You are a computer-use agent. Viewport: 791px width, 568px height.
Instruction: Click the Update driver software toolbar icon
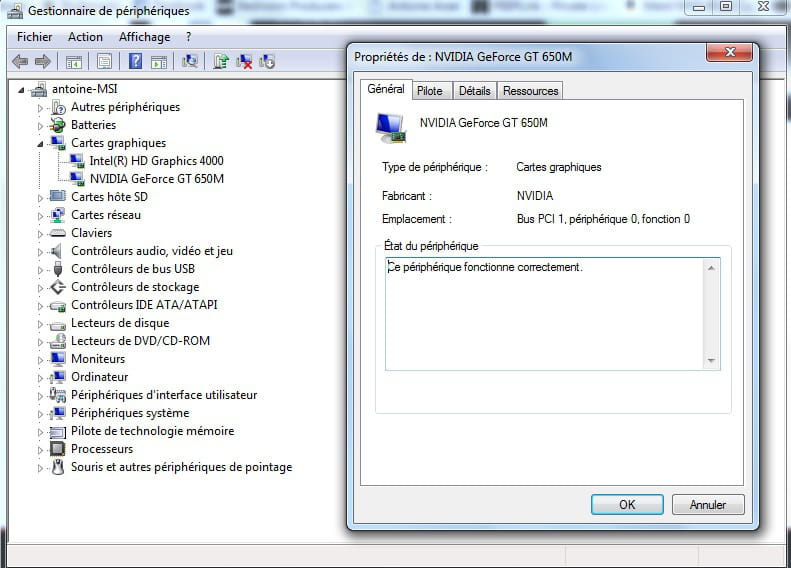click(x=220, y=62)
